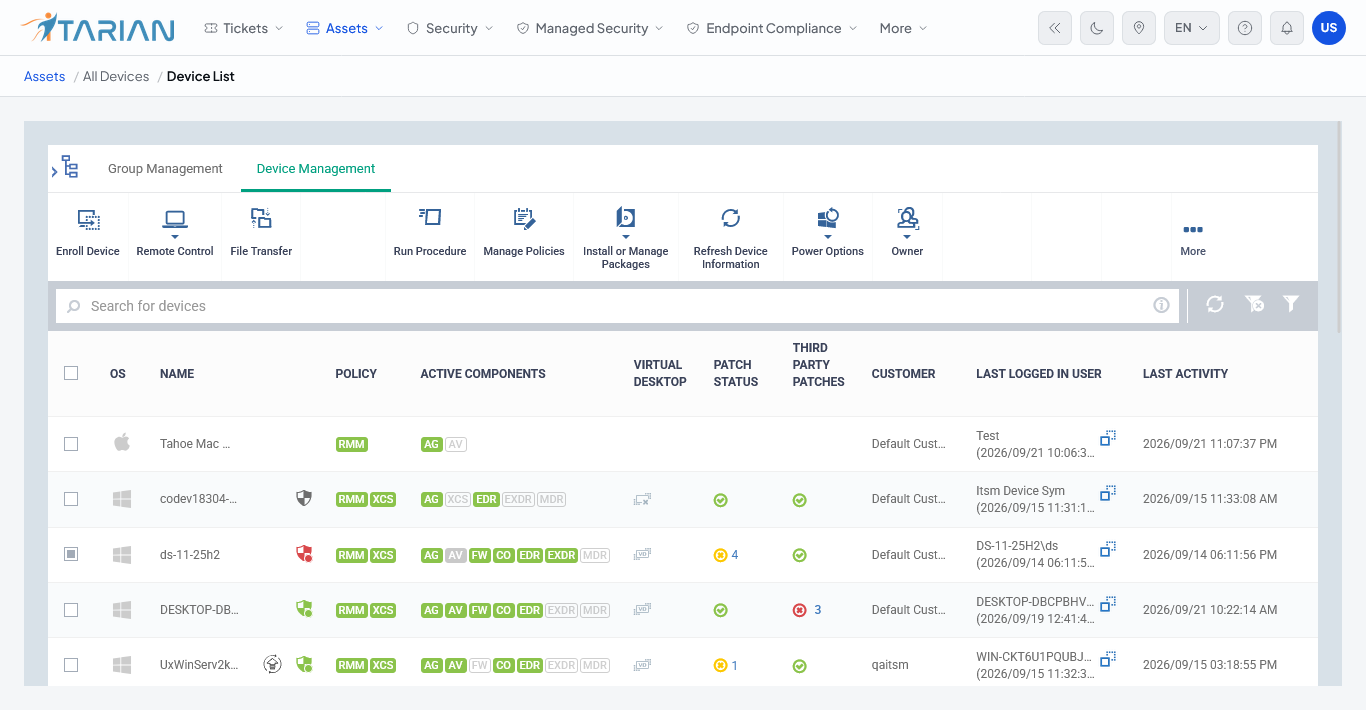This screenshot has width=1366, height=710.
Task: Uncheck the ds-11-25h2 device checkbox
Action: [71, 554]
